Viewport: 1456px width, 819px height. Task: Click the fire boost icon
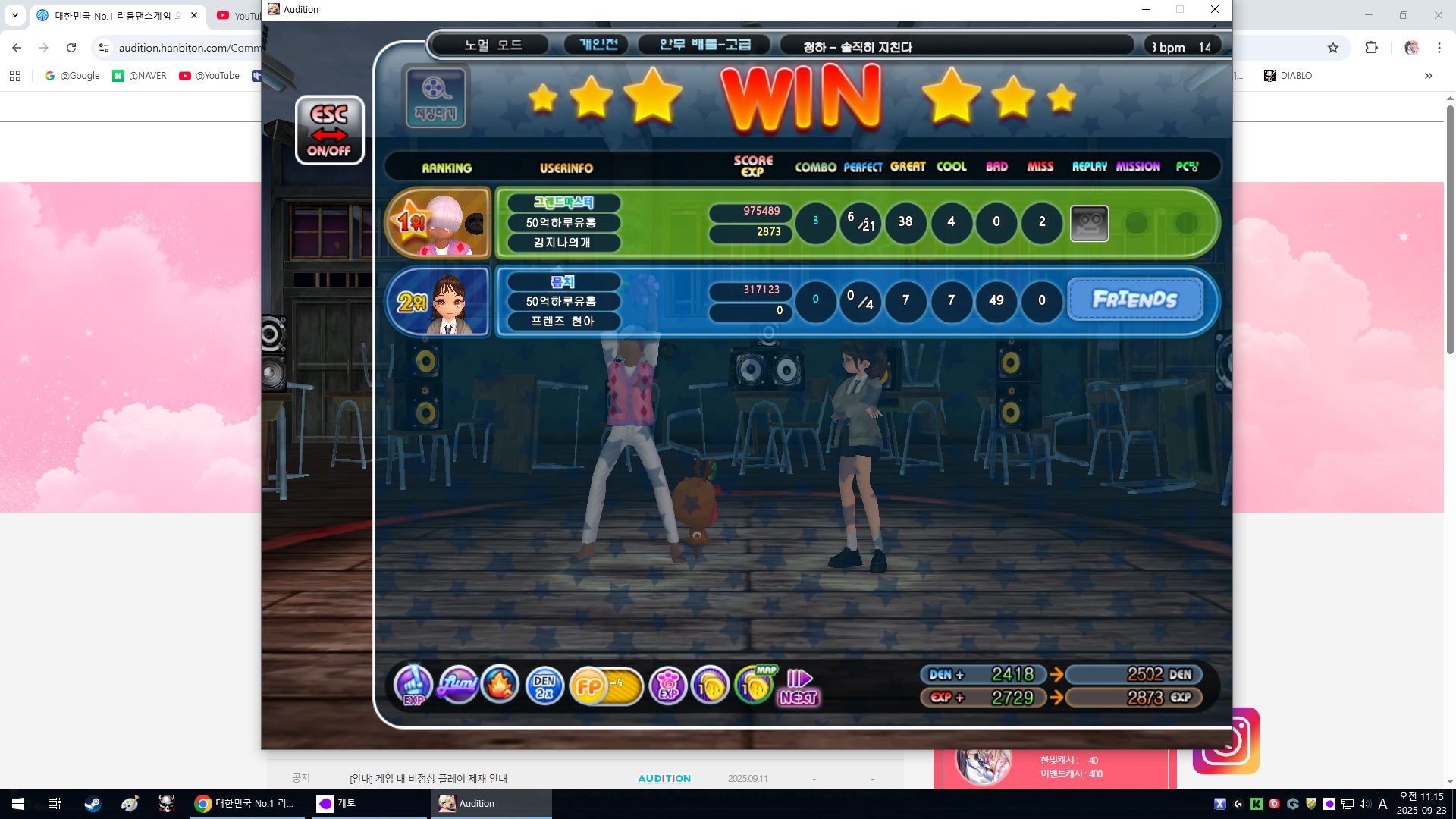500,686
